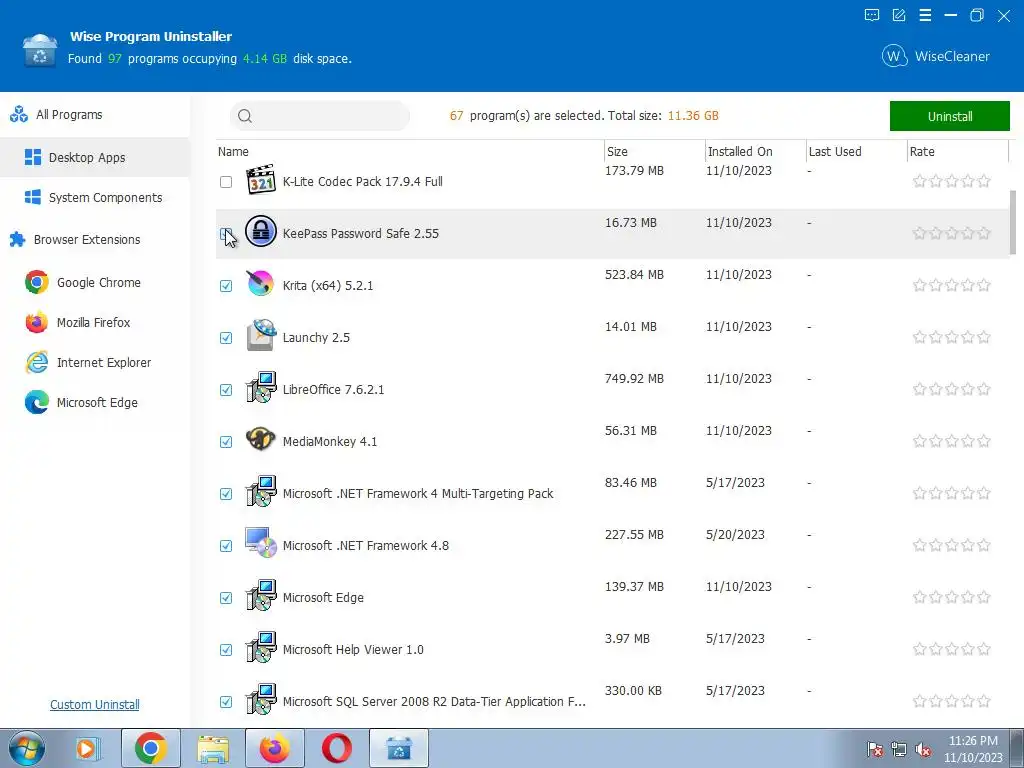Screen dimensions: 1024x768
Task: Click the program list vertical scrollbar
Action: pyautogui.click(x=1012, y=222)
